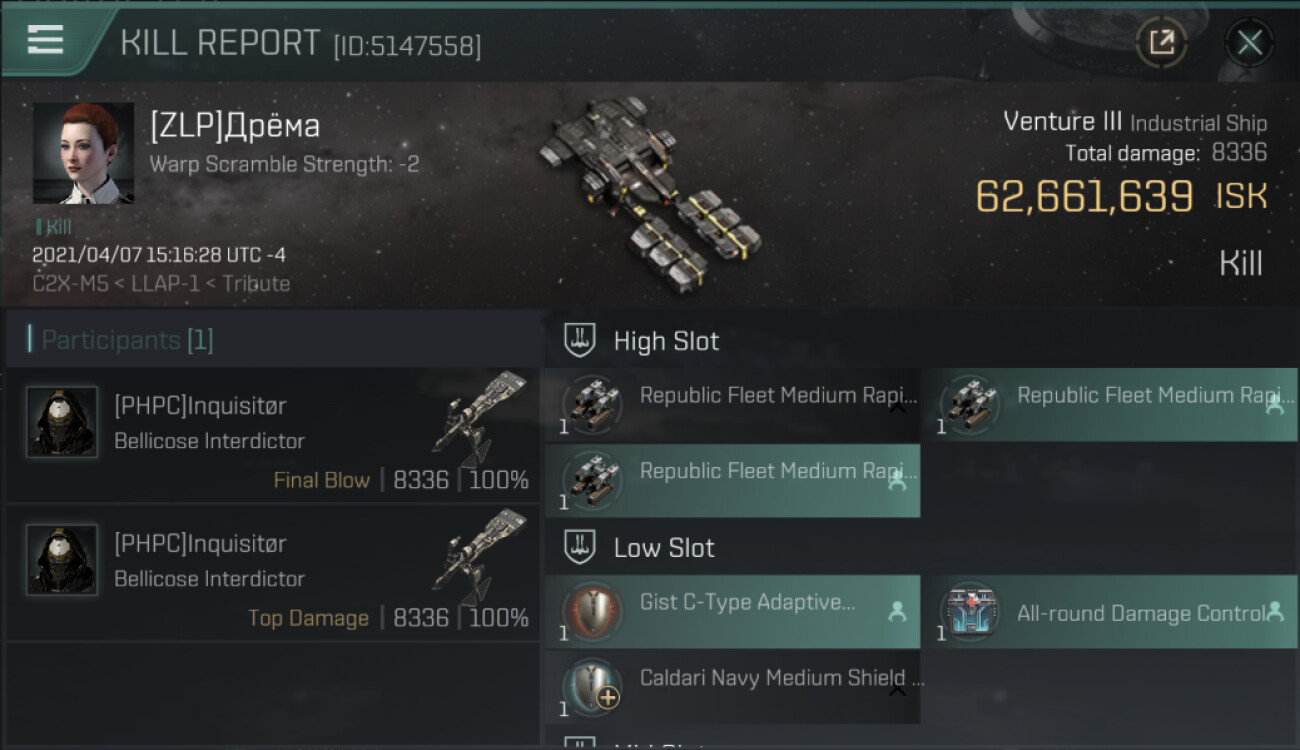Open the Final Blow Inquisitør participant entry

[272, 436]
